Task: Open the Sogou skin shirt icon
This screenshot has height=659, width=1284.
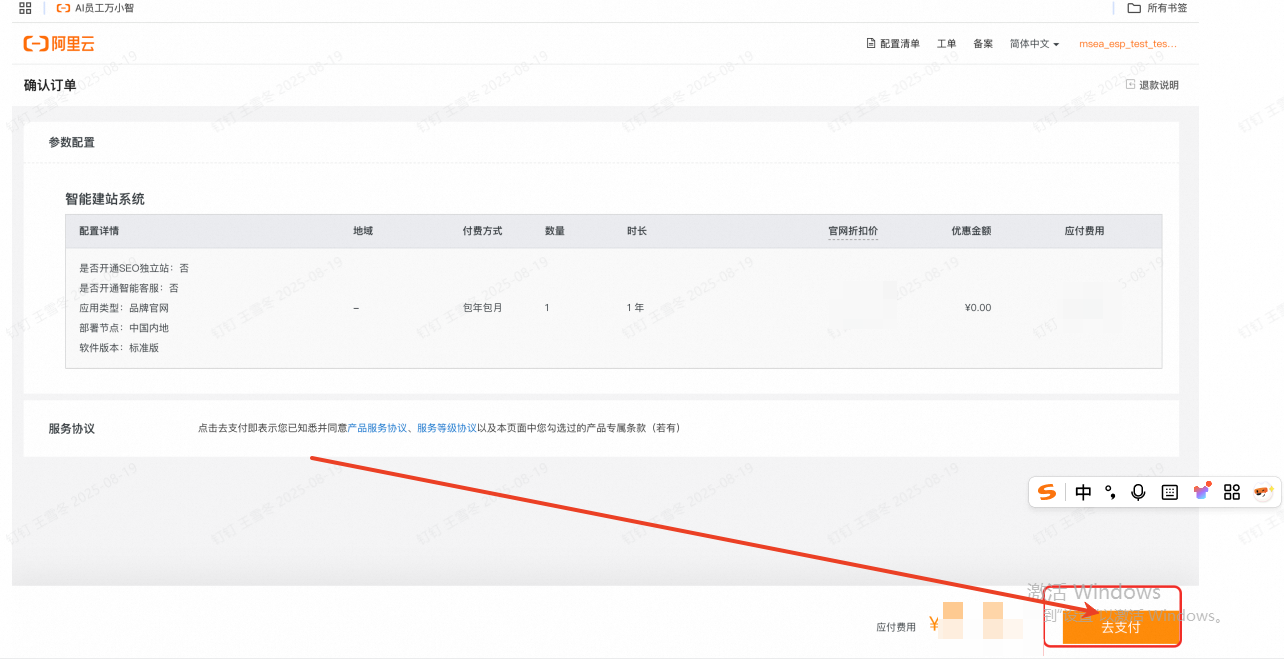Action: tap(1202, 491)
